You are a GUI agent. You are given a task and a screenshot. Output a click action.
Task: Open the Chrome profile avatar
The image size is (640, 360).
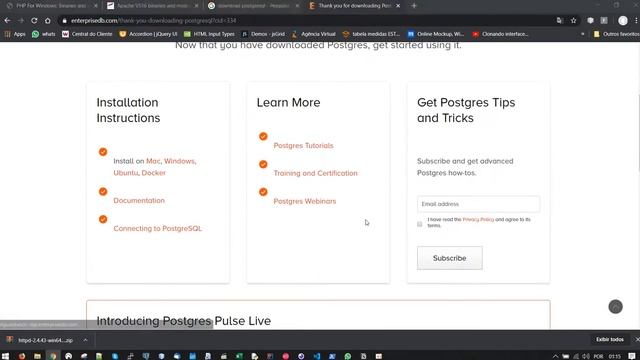pyautogui.click(x=622, y=20)
